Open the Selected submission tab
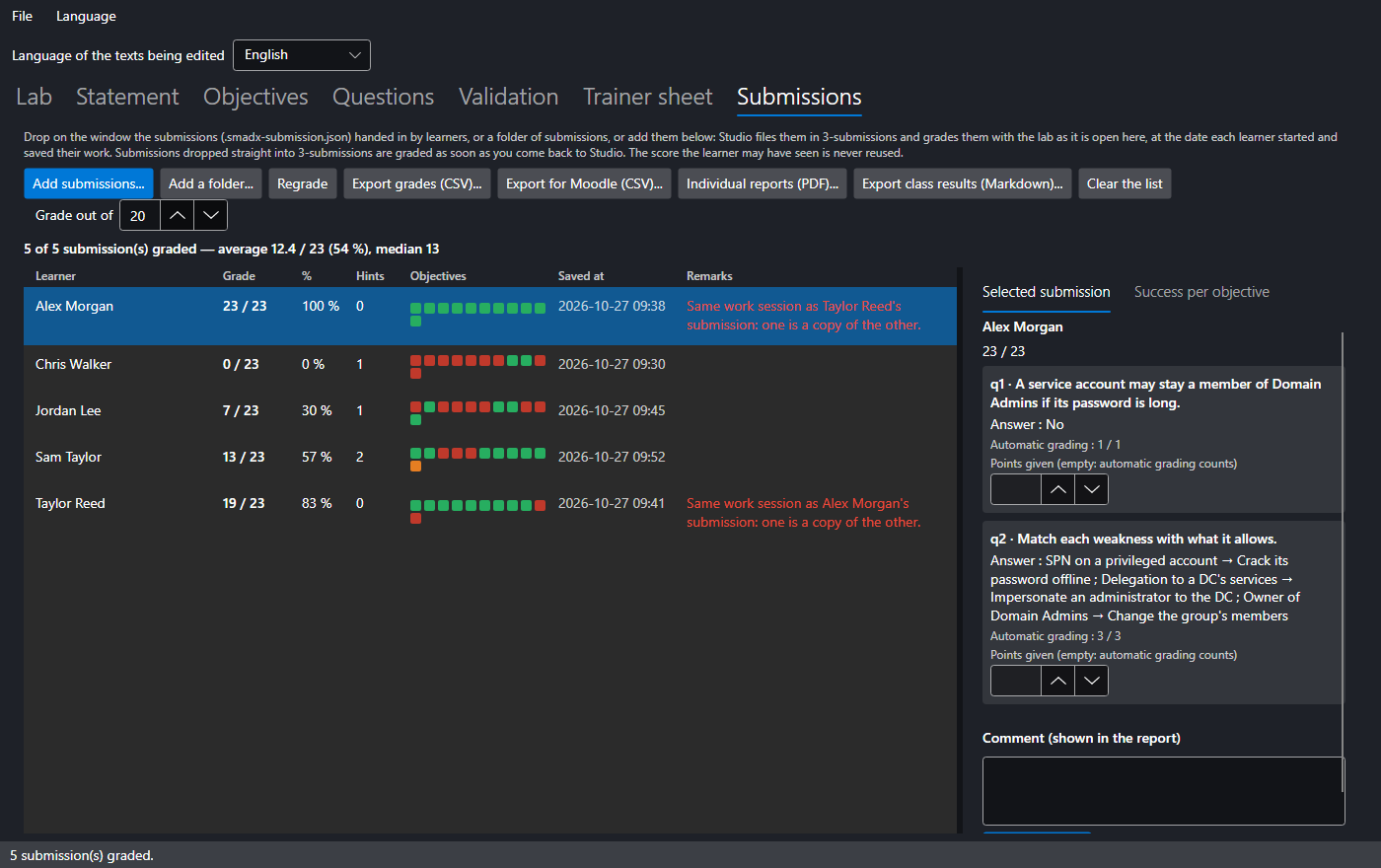 (1047, 292)
